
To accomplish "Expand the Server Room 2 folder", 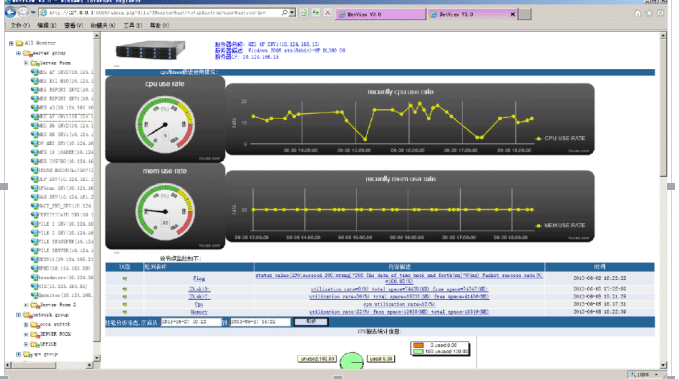I will pos(26,305).
